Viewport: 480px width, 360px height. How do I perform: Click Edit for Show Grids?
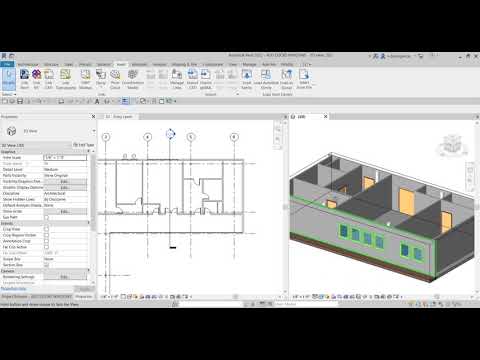tap(65, 211)
